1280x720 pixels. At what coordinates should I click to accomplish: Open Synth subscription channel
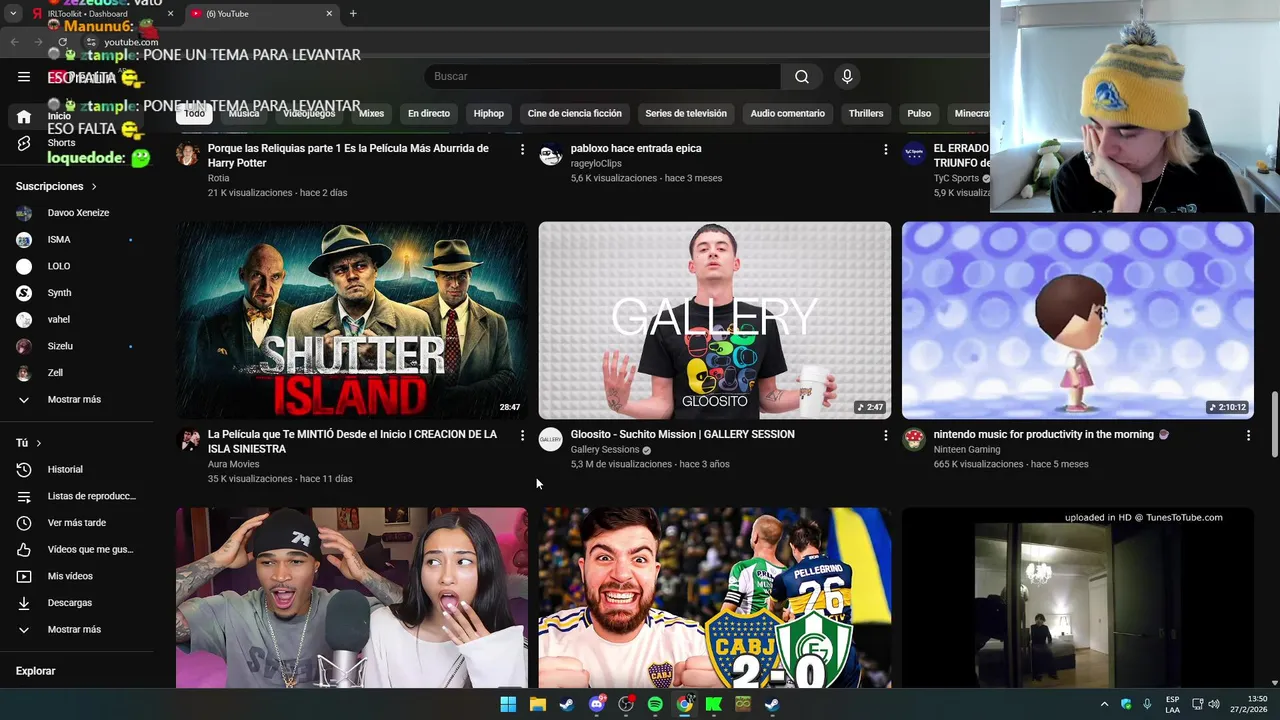click(75, 293)
